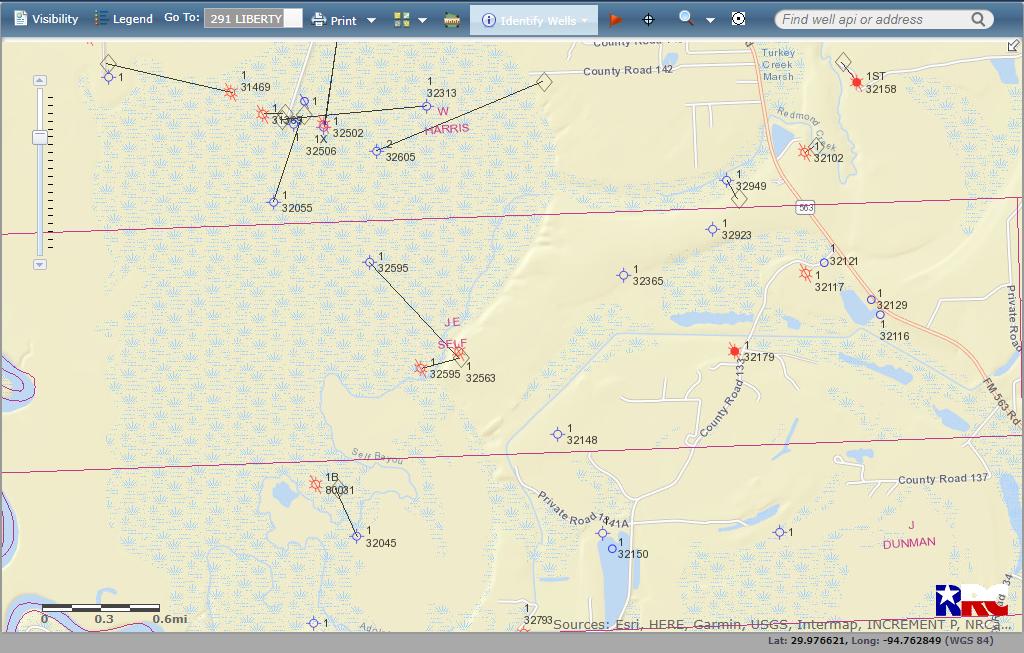Click the 'Self Bayou' map label
Image resolution: width=1024 pixels, height=653 pixels.
(377, 456)
